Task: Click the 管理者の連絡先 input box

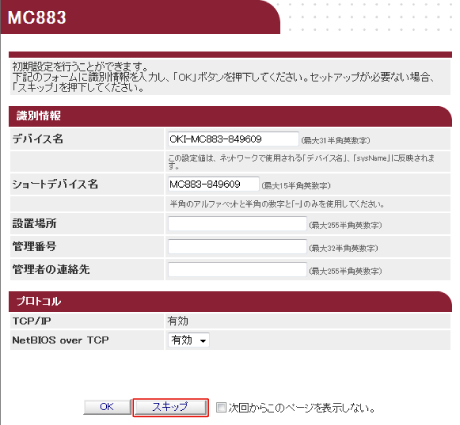Action: click(237, 270)
